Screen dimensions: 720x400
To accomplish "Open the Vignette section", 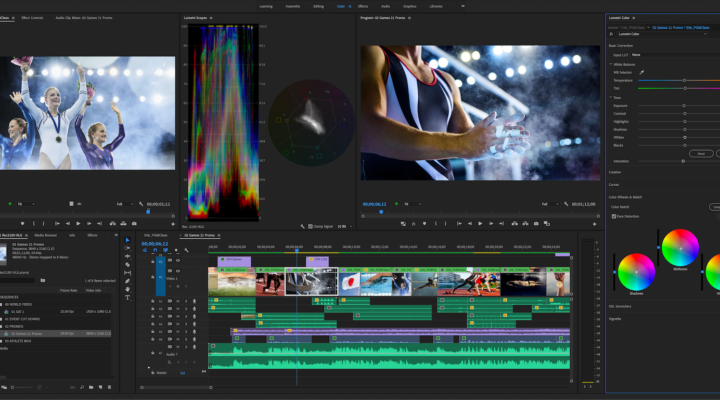I will [x=615, y=319].
